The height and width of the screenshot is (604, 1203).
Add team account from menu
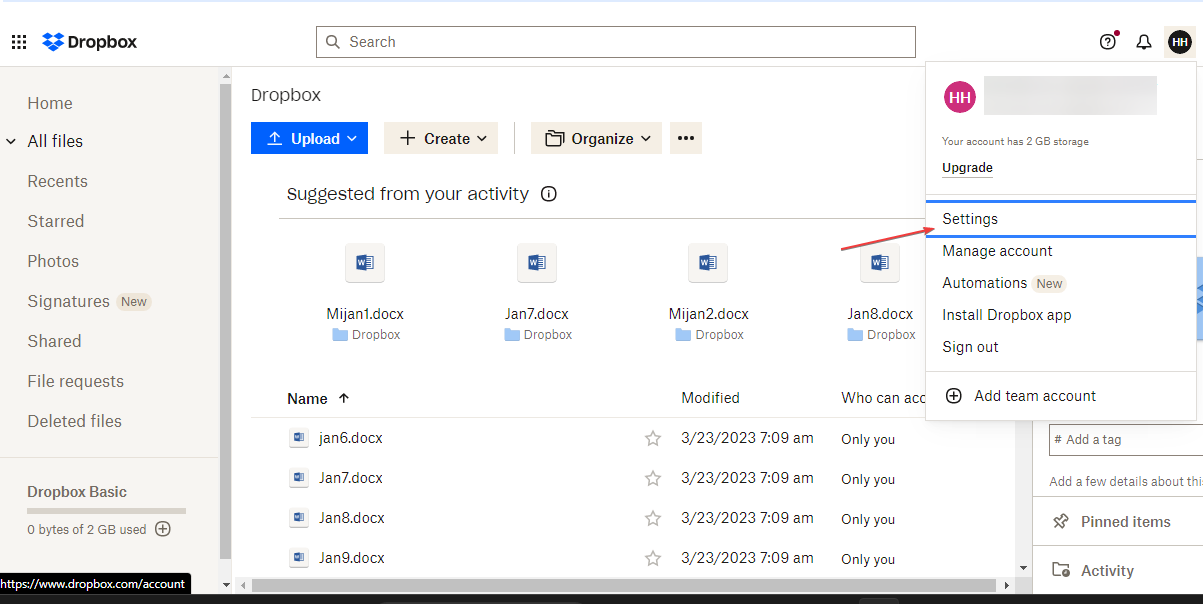pyautogui.click(x=1034, y=396)
